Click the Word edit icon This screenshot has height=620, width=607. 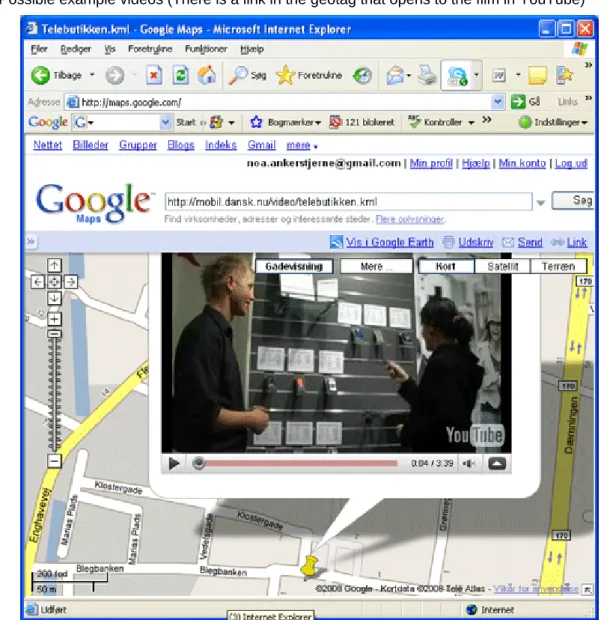pos(499,75)
